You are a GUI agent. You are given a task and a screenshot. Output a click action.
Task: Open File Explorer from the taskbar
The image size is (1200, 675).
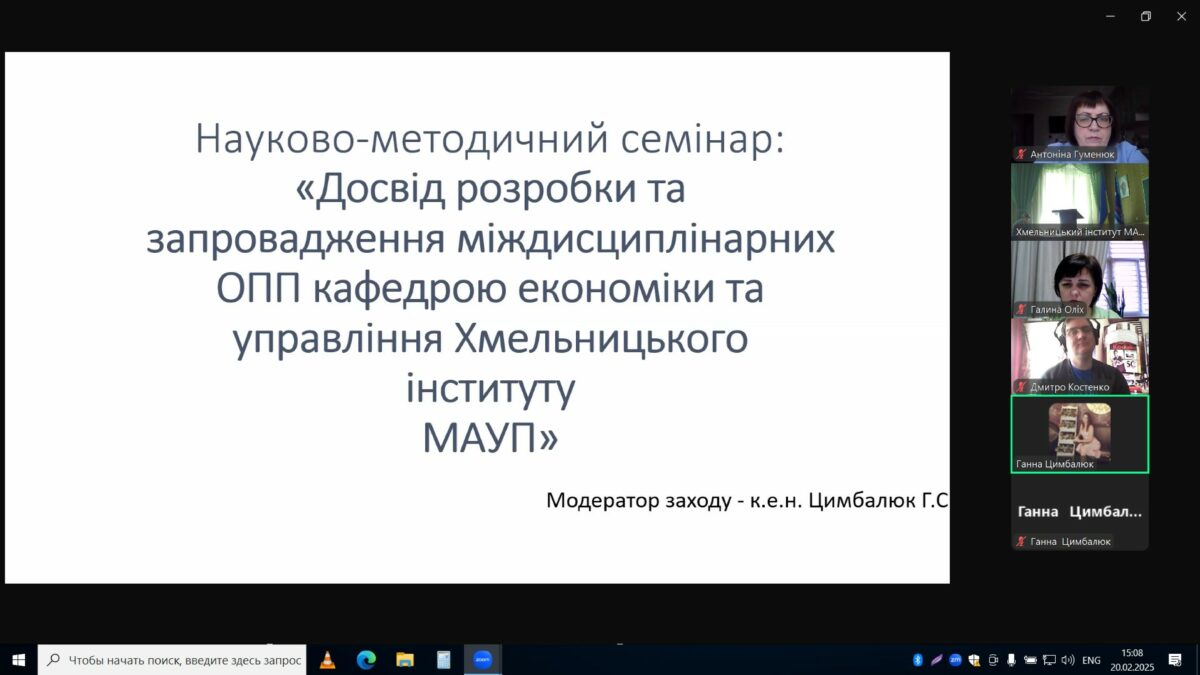click(x=405, y=660)
